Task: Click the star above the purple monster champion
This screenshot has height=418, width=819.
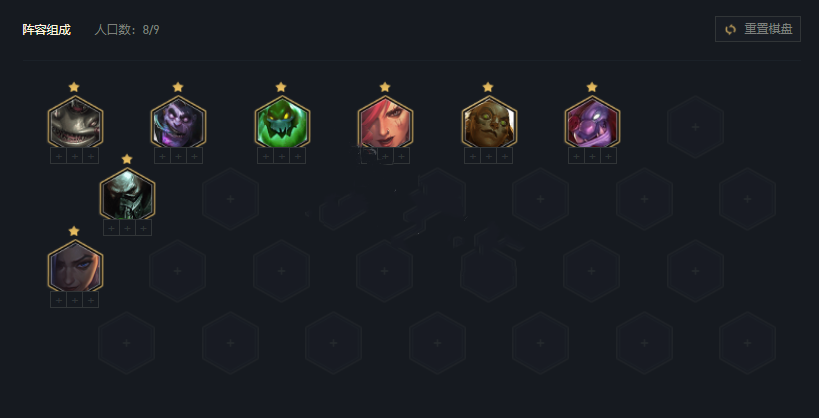Action: 591,87
